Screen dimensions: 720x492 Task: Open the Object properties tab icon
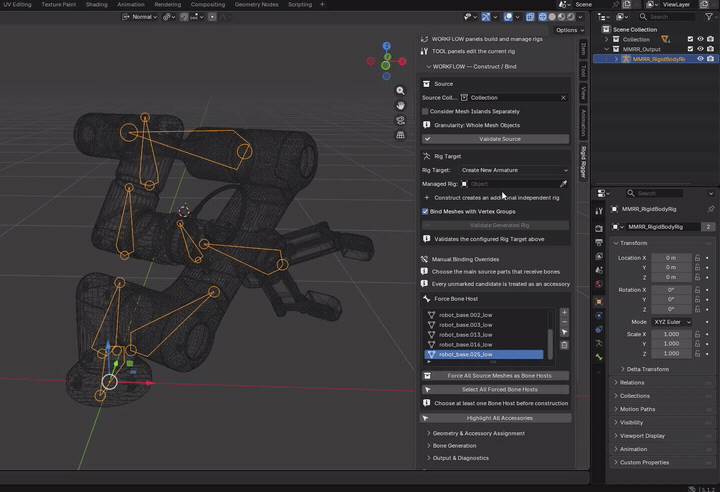click(599, 302)
